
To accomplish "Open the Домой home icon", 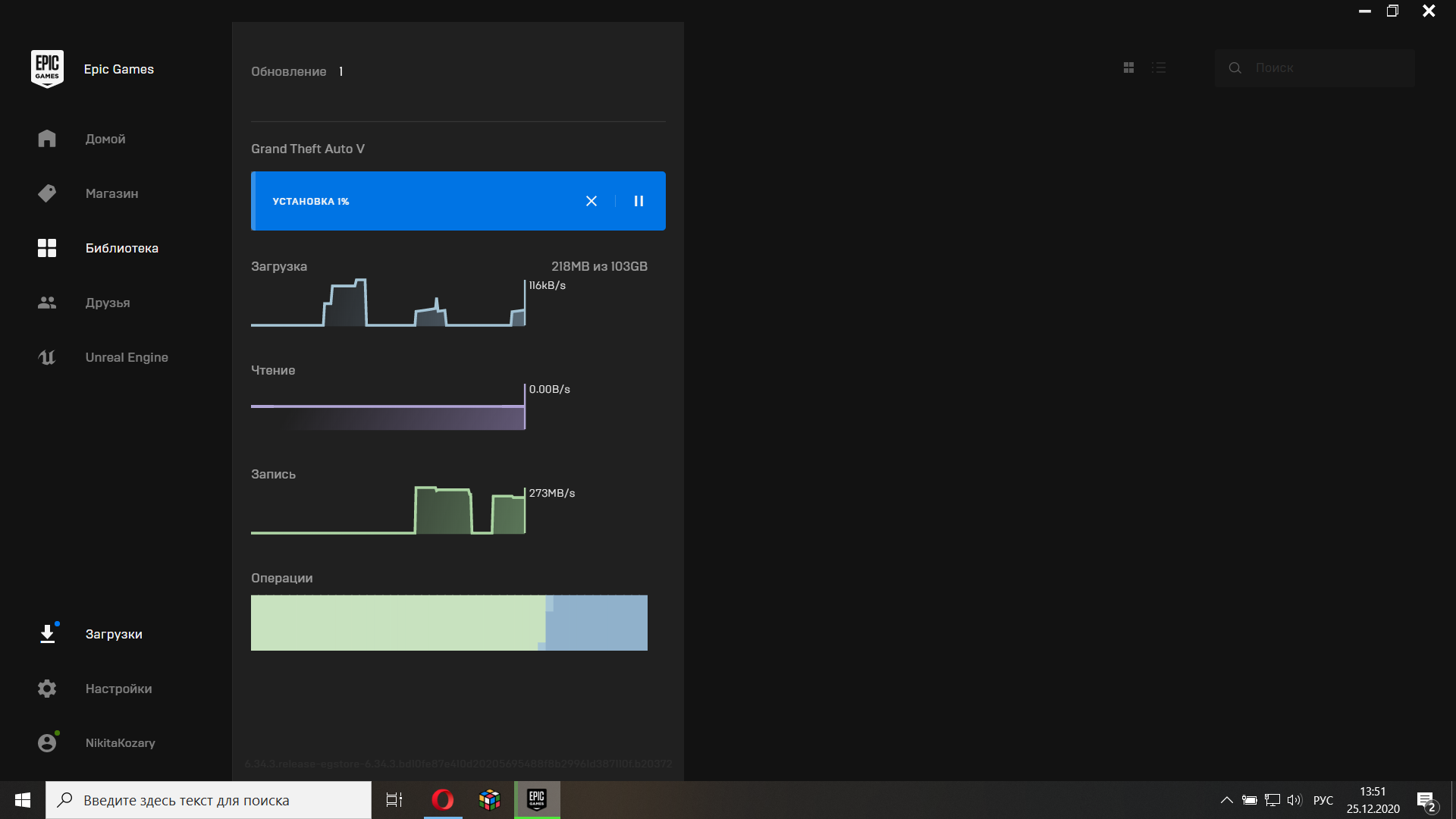I will [x=47, y=139].
